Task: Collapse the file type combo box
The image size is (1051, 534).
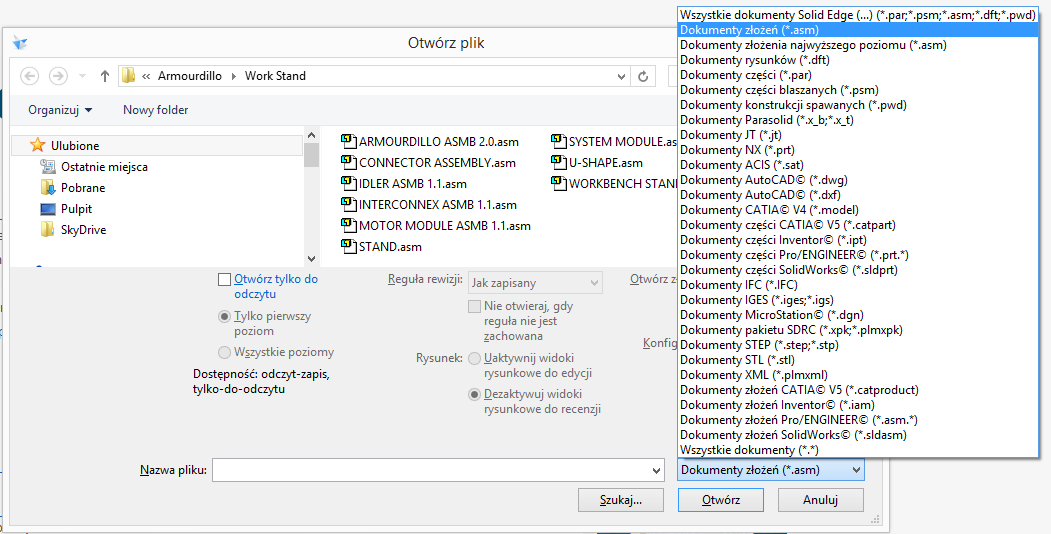Action: (x=856, y=470)
